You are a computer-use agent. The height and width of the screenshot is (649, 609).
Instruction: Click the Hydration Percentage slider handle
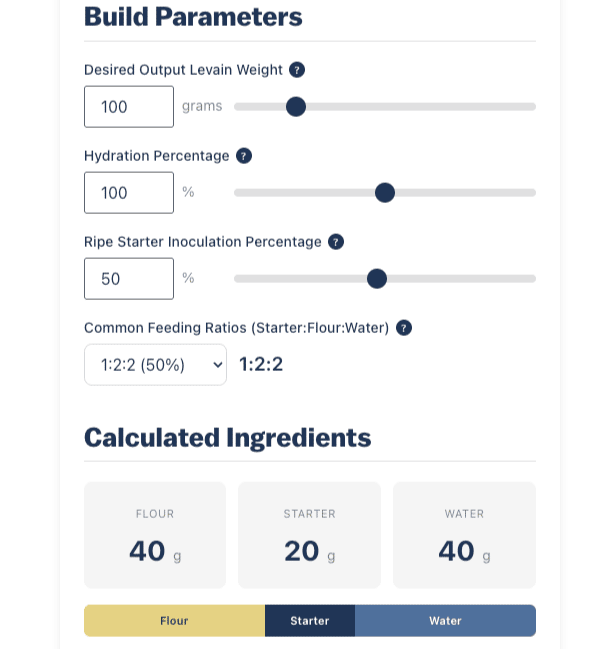tap(385, 193)
